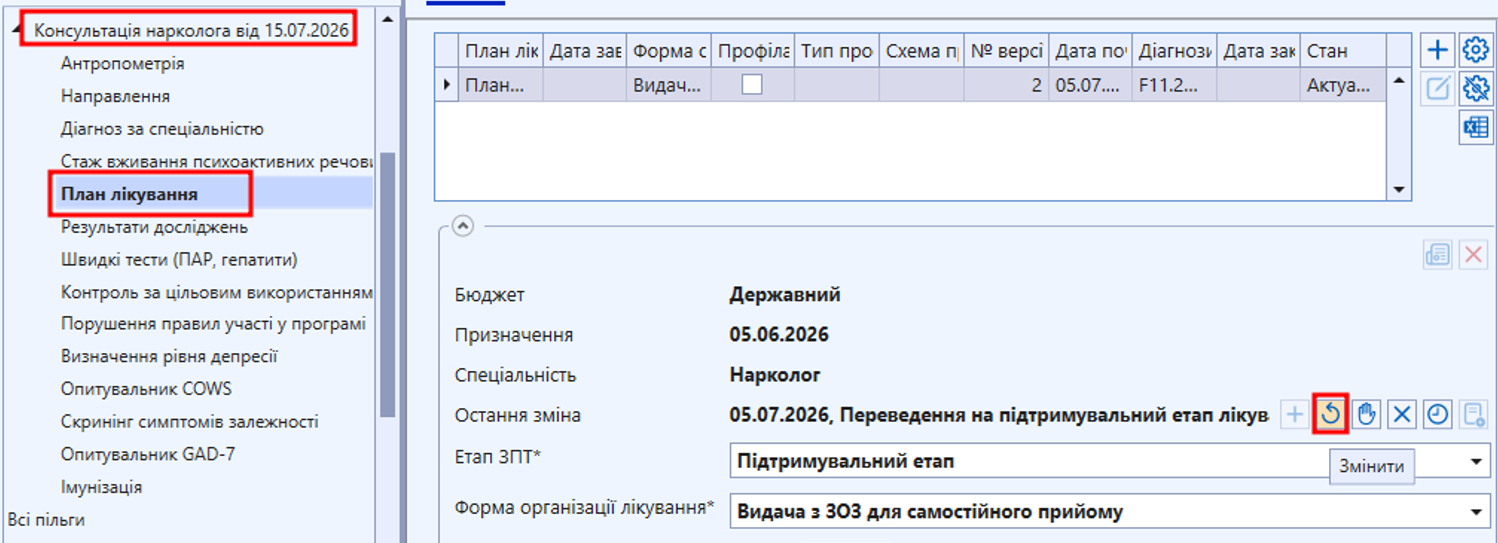Click the 05.06.2026 assignment date value
The width and height of the screenshot is (1498, 543).
pyautogui.click(x=779, y=335)
